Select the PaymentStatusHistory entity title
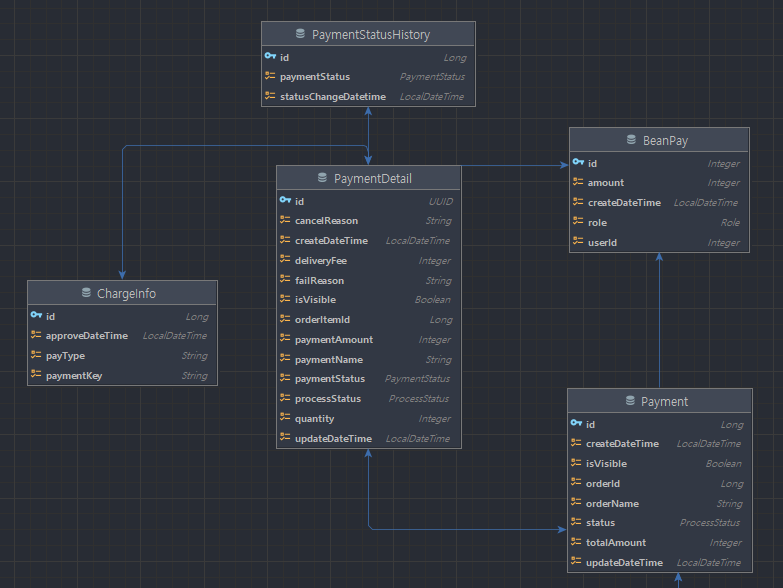783x588 pixels. point(370,34)
